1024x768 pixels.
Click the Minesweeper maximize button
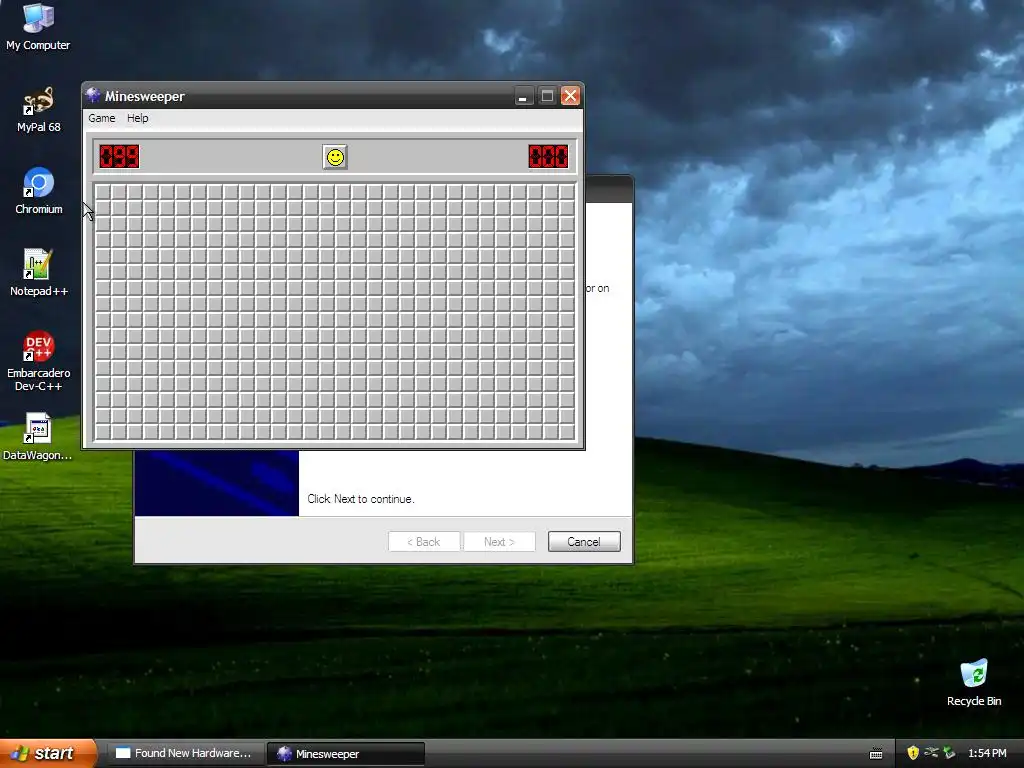(x=547, y=96)
